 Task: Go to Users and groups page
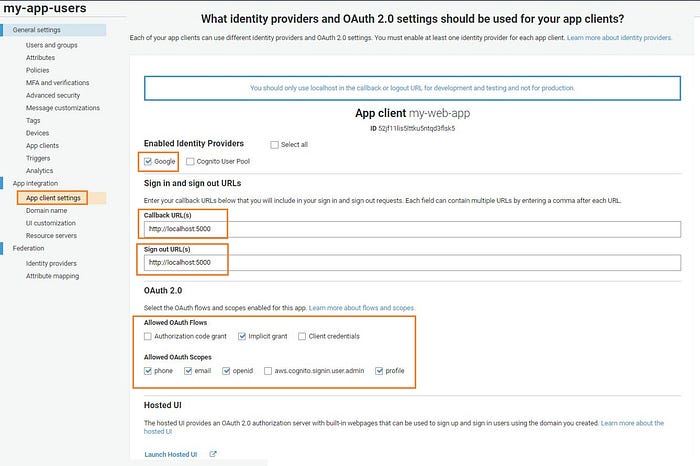point(52,45)
